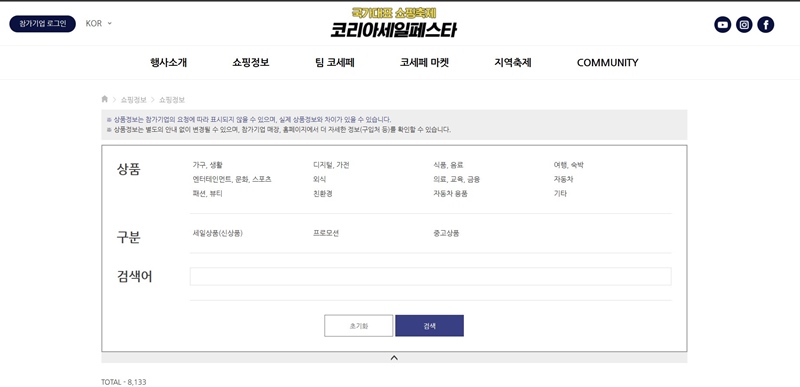This screenshot has width=800, height=387.
Task: Click the 초기화 reset button
Action: tap(359, 326)
